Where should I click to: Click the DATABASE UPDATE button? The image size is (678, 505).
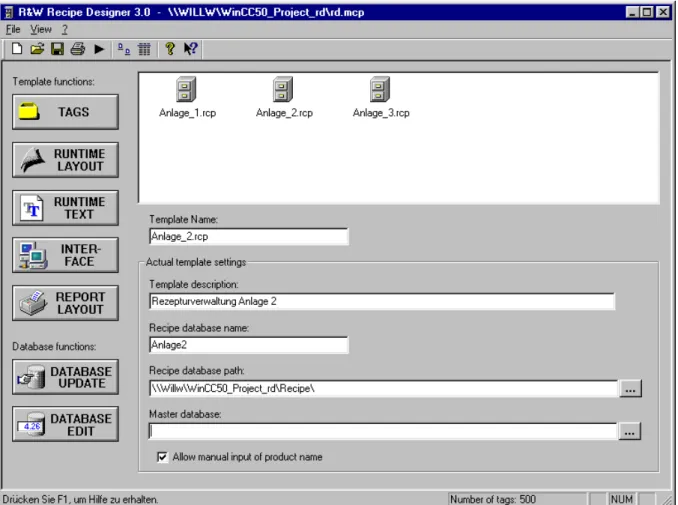(65, 377)
